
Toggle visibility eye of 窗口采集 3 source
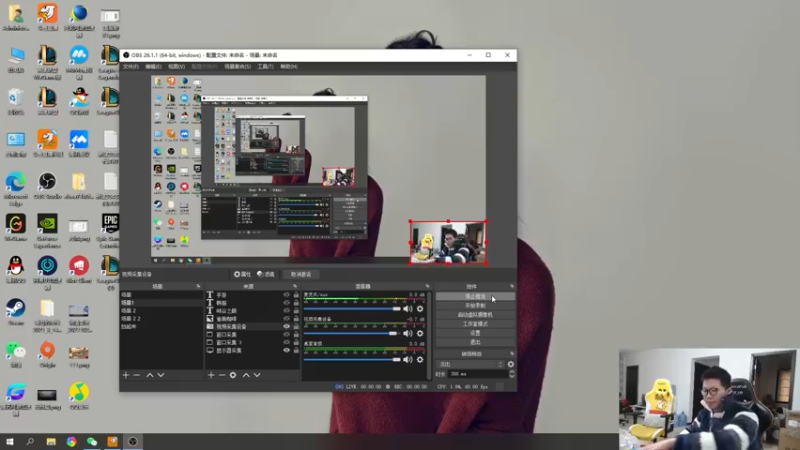pyautogui.click(x=286, y=342)
